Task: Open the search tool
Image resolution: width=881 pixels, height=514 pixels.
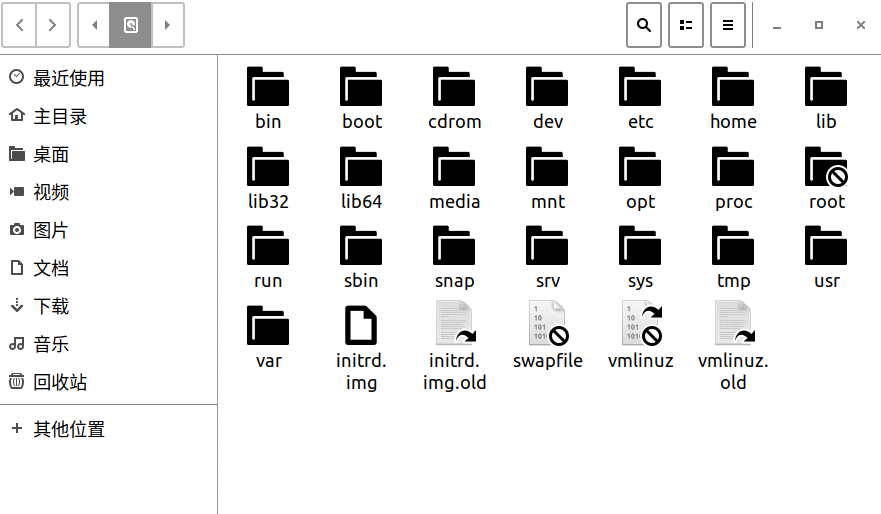Action: [644, 25]
